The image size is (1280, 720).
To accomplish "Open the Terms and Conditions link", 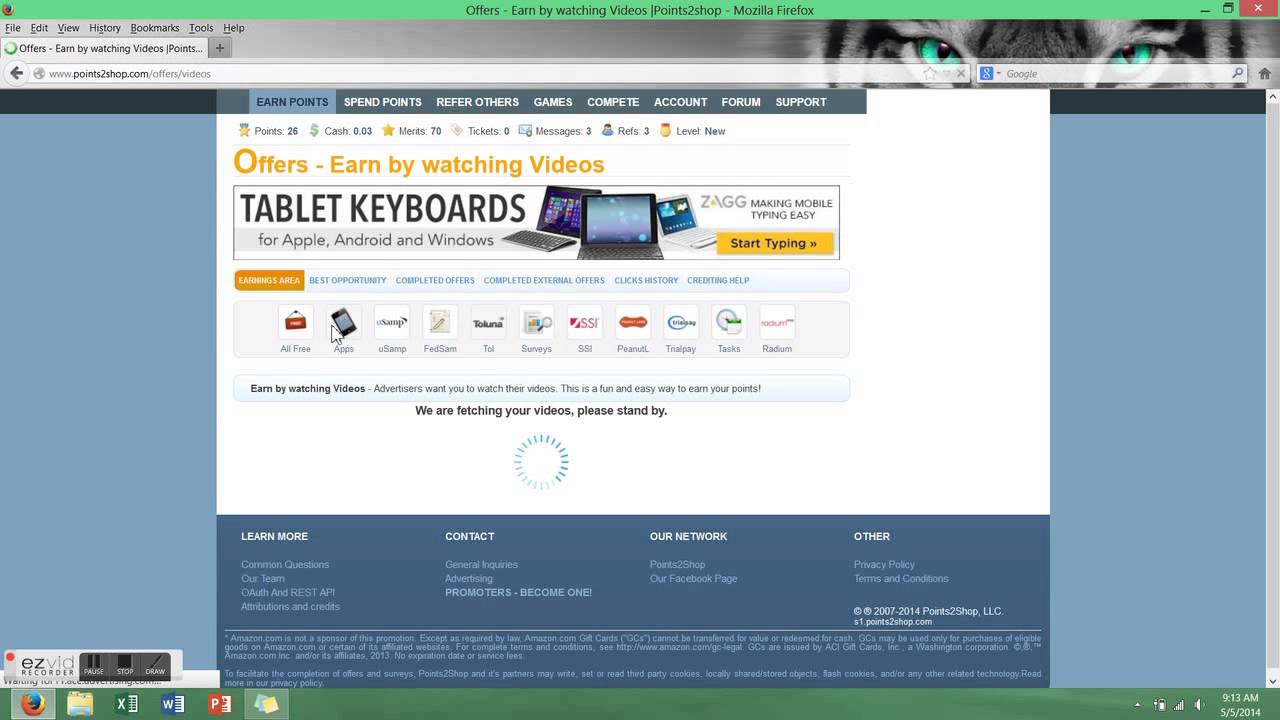I will coord(901,579).
